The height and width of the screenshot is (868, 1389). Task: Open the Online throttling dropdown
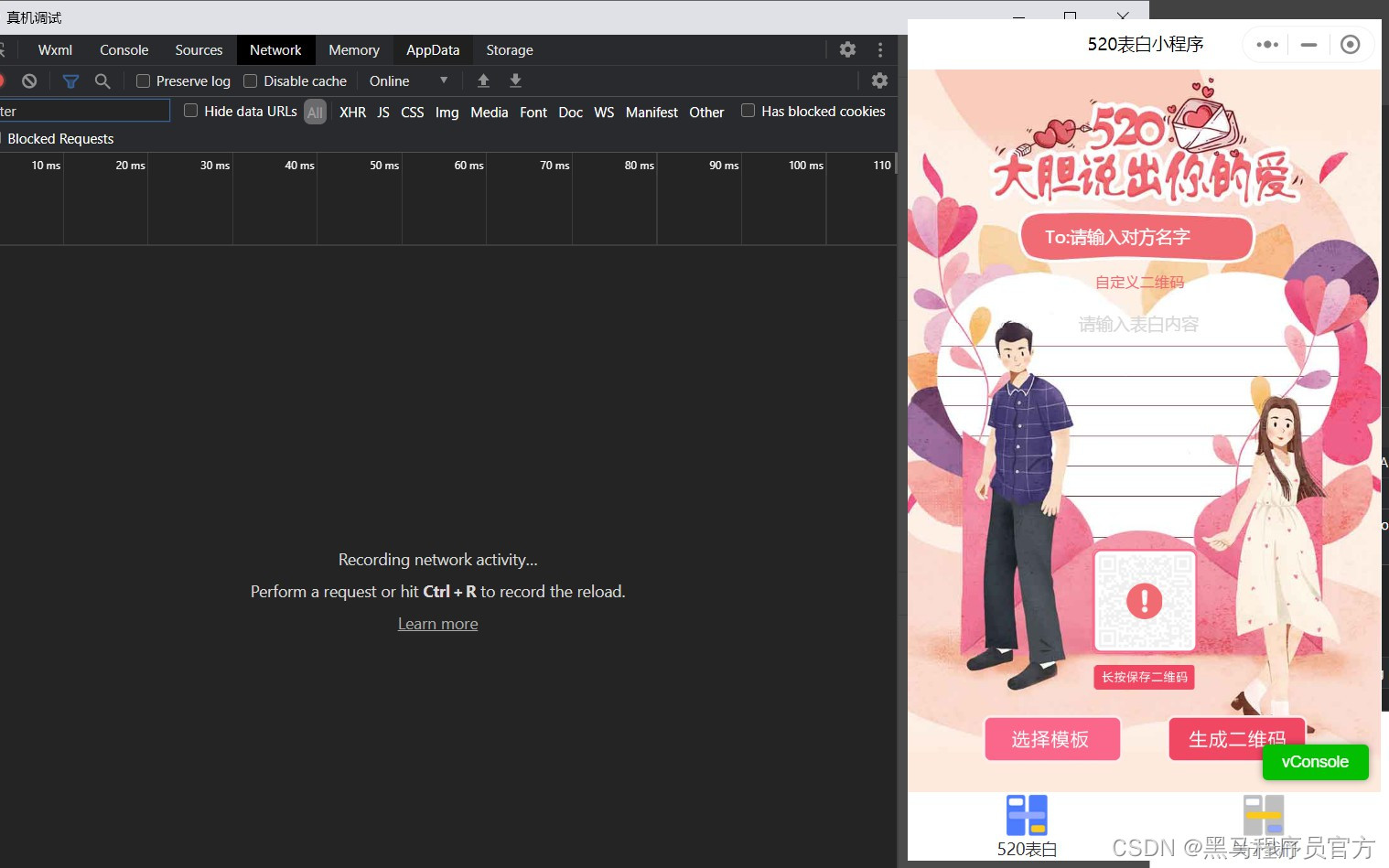tap(408, 81)
